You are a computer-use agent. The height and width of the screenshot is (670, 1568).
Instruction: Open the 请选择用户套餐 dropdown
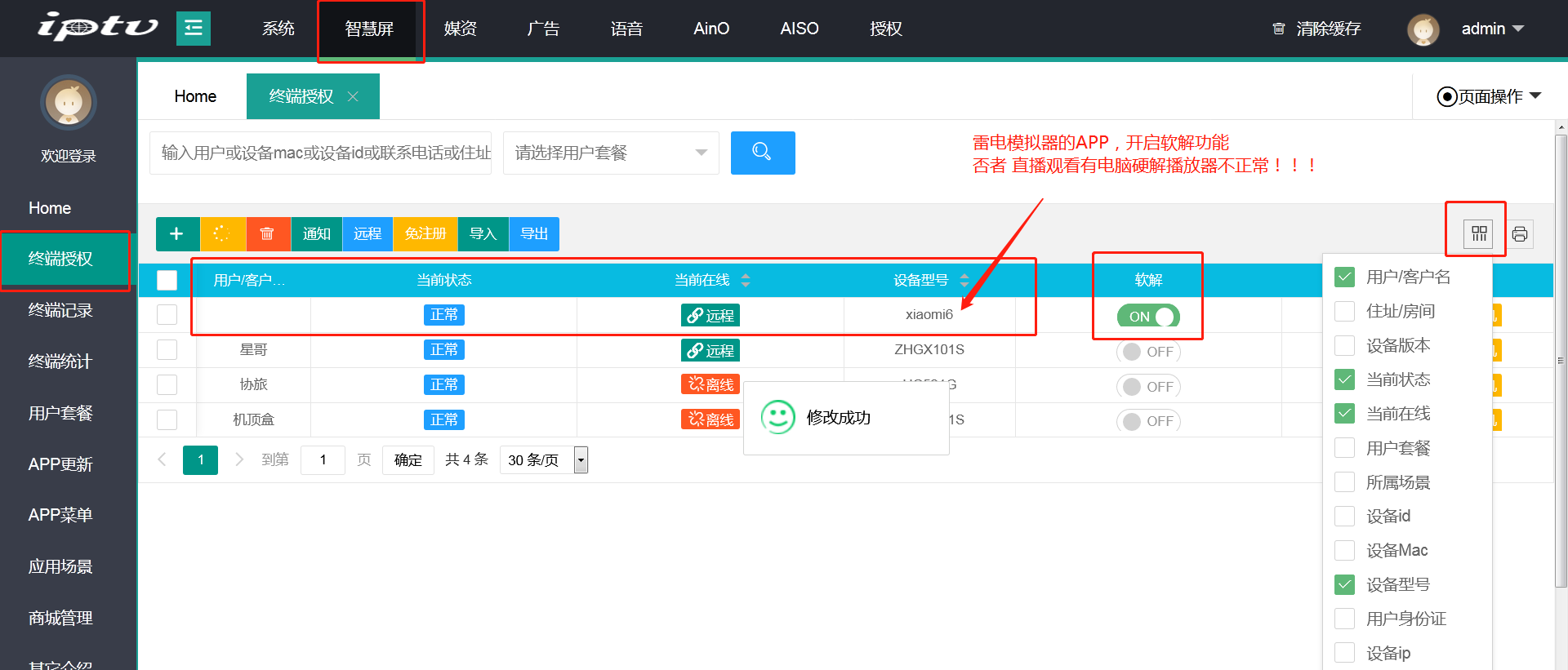[611, 153]
